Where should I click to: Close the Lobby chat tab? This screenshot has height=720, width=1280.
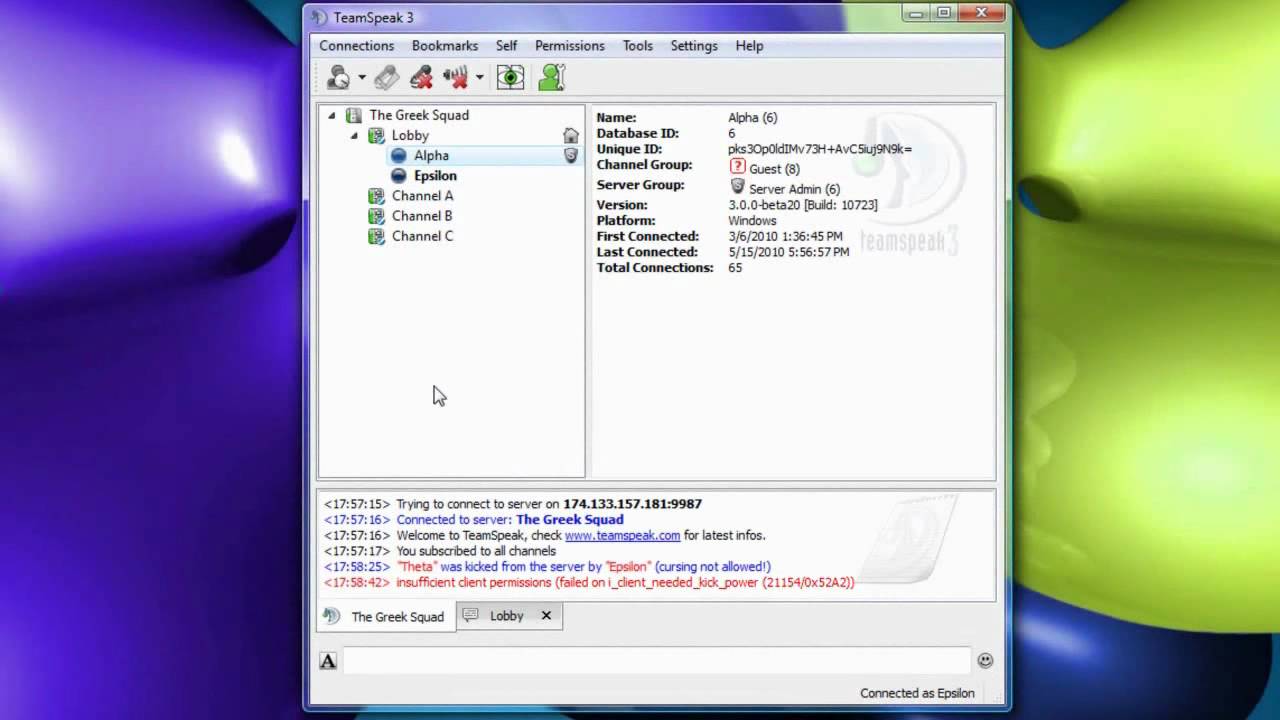(x=546, y=616)
